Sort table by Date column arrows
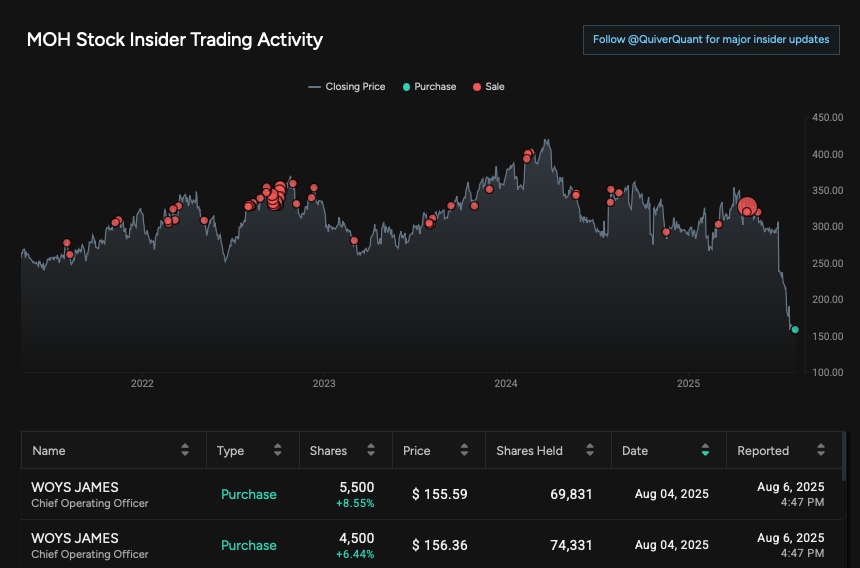 pyautogui.click(x=705, y=450)
